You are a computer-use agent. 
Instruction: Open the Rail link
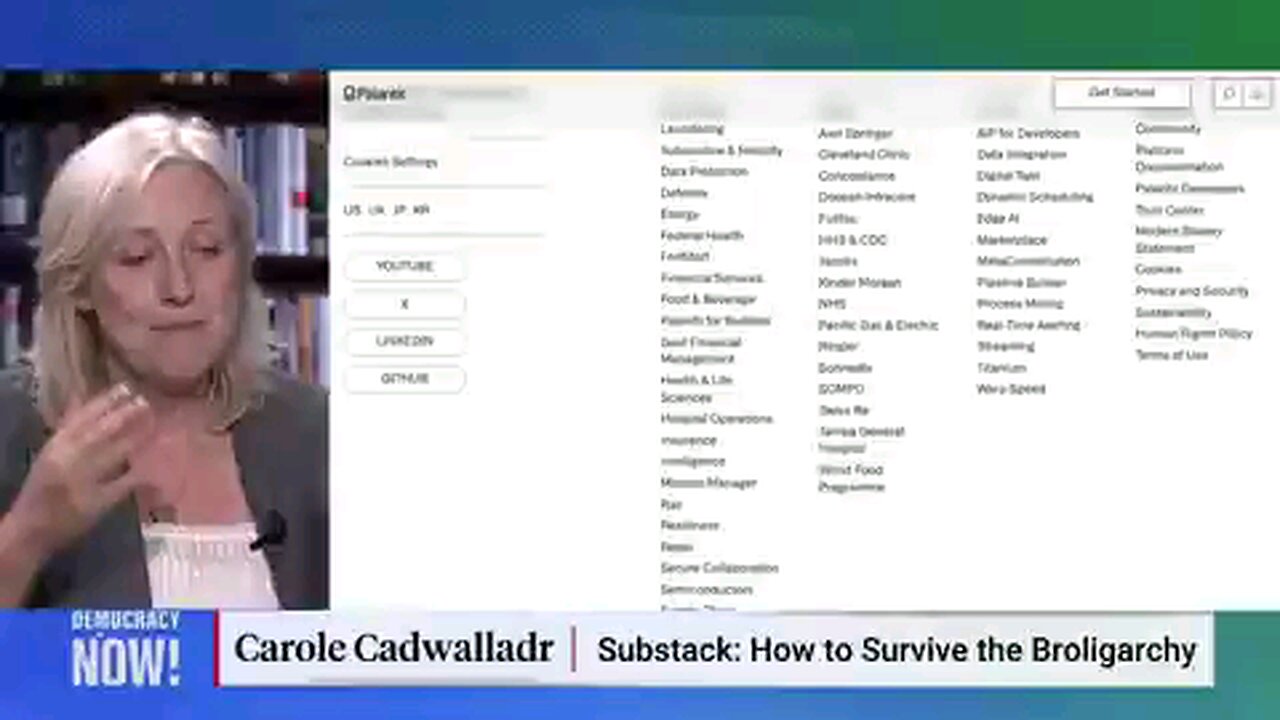(x=670, y=505)
